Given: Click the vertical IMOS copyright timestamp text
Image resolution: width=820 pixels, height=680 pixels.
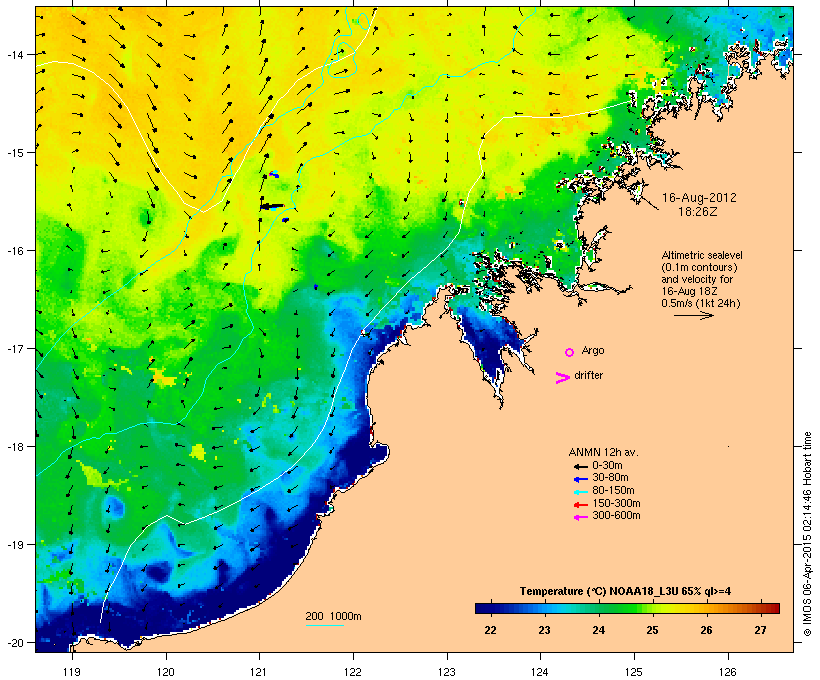Looking at the screenshot, I should pyautogui.click(x=807, y=534).
